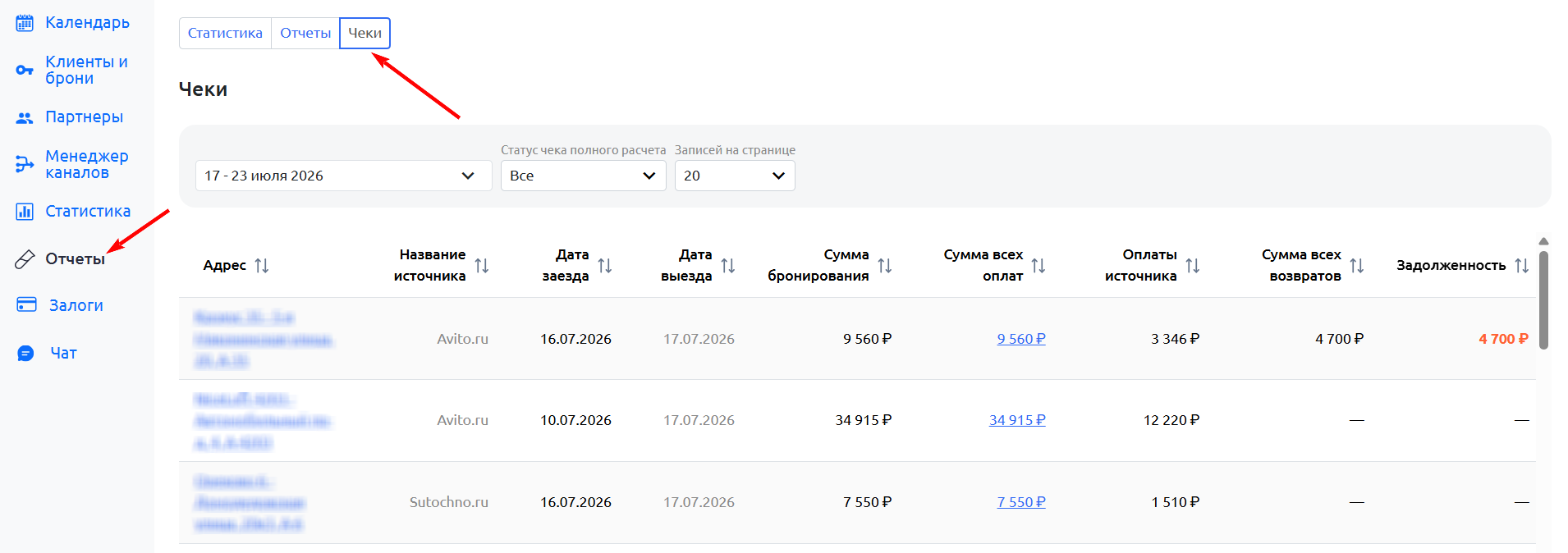Open blurred address link in 34 915 ₽ row
1568x553 pixels.
coord(263,421)
